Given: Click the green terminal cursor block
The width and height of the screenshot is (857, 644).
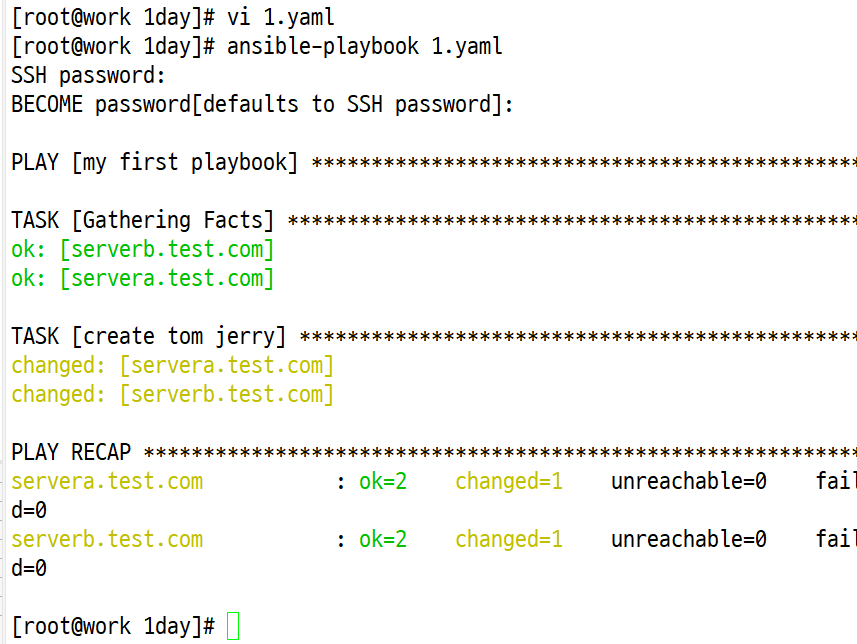Looking at the screenshot, I should (233, 626).
